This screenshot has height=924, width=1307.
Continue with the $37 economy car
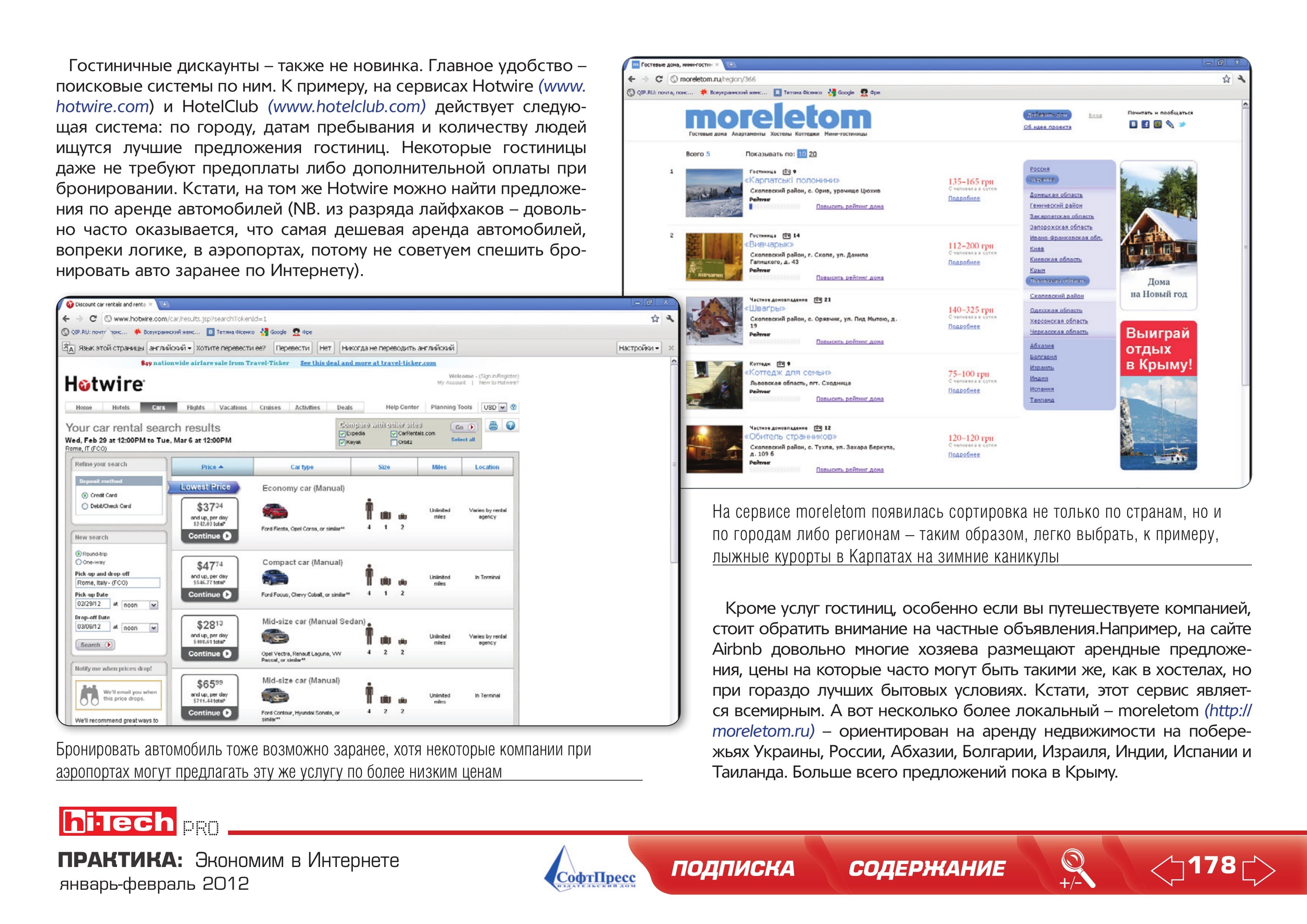tap(209, 536)
